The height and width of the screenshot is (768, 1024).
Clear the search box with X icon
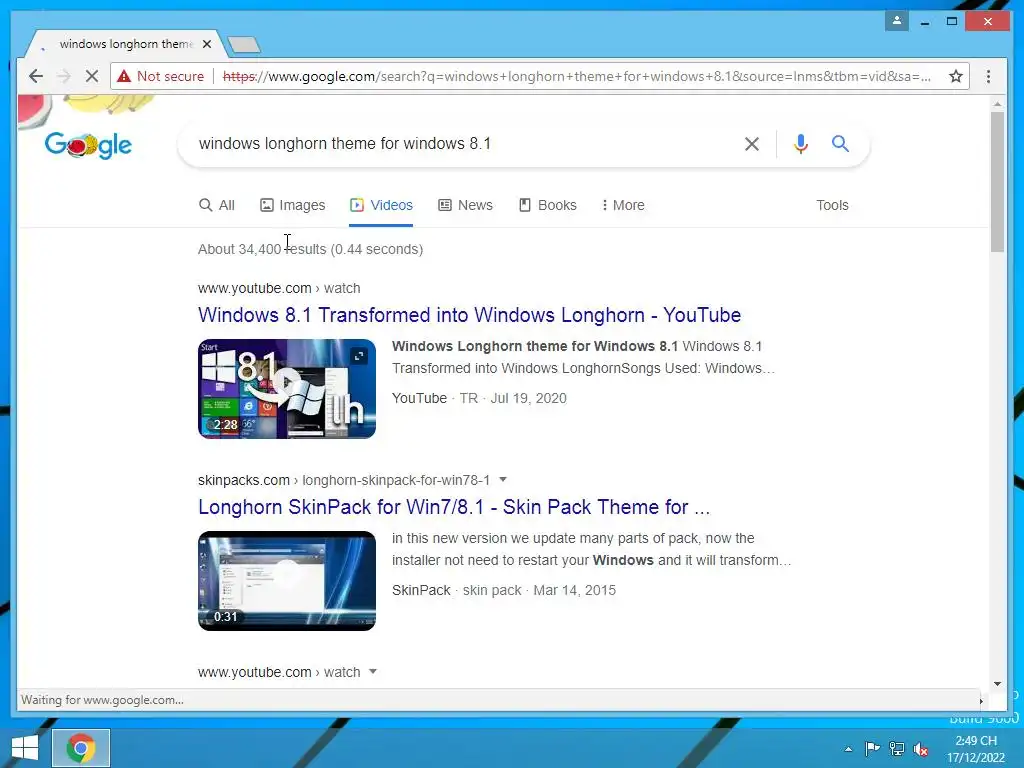pos(752,144)
